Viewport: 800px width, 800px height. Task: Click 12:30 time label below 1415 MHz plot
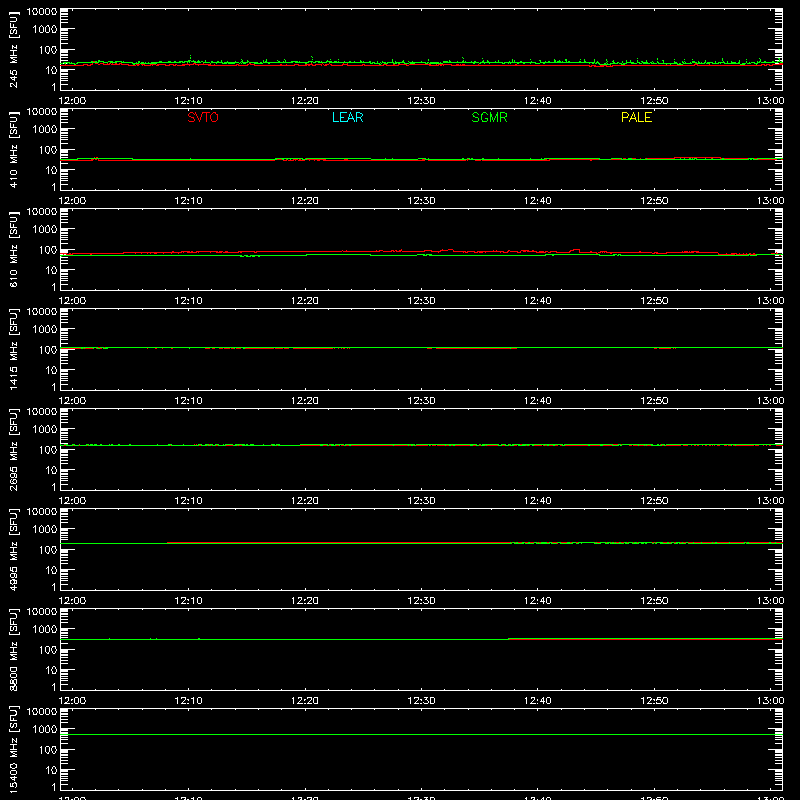tap(421, 401)
